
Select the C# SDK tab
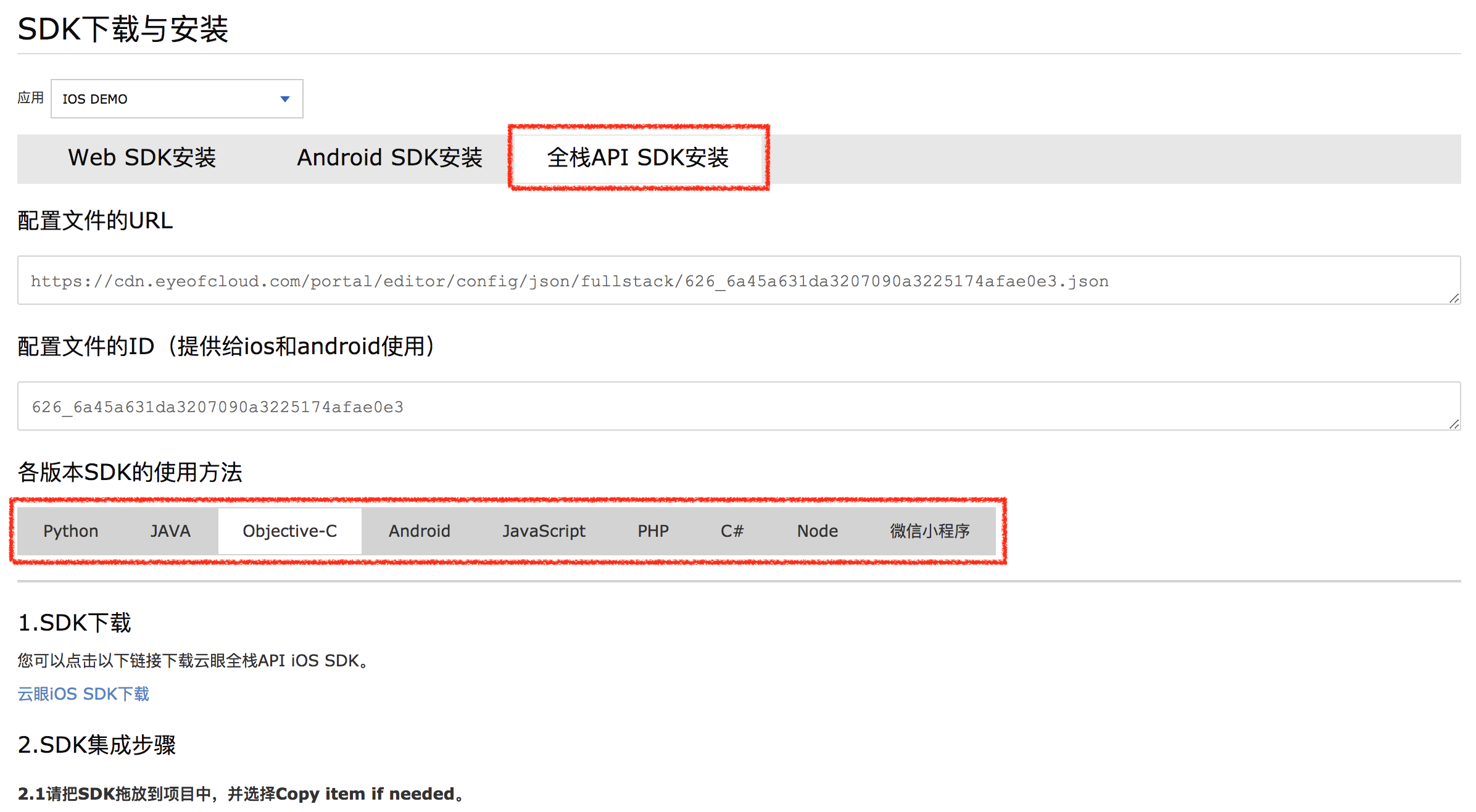pyautogui.click(x=732, y=531)
